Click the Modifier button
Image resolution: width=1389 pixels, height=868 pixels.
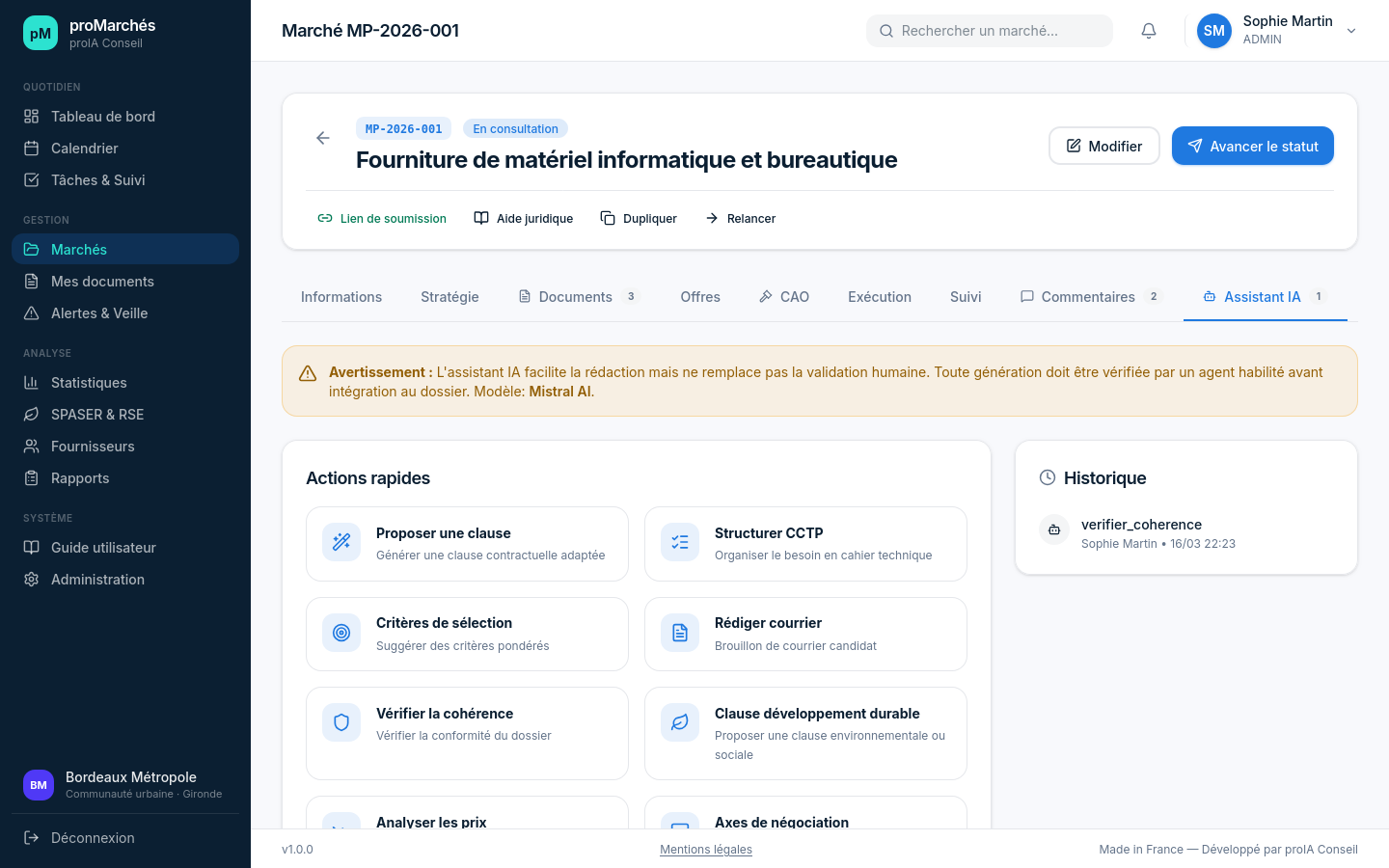tap(1103, 146)
